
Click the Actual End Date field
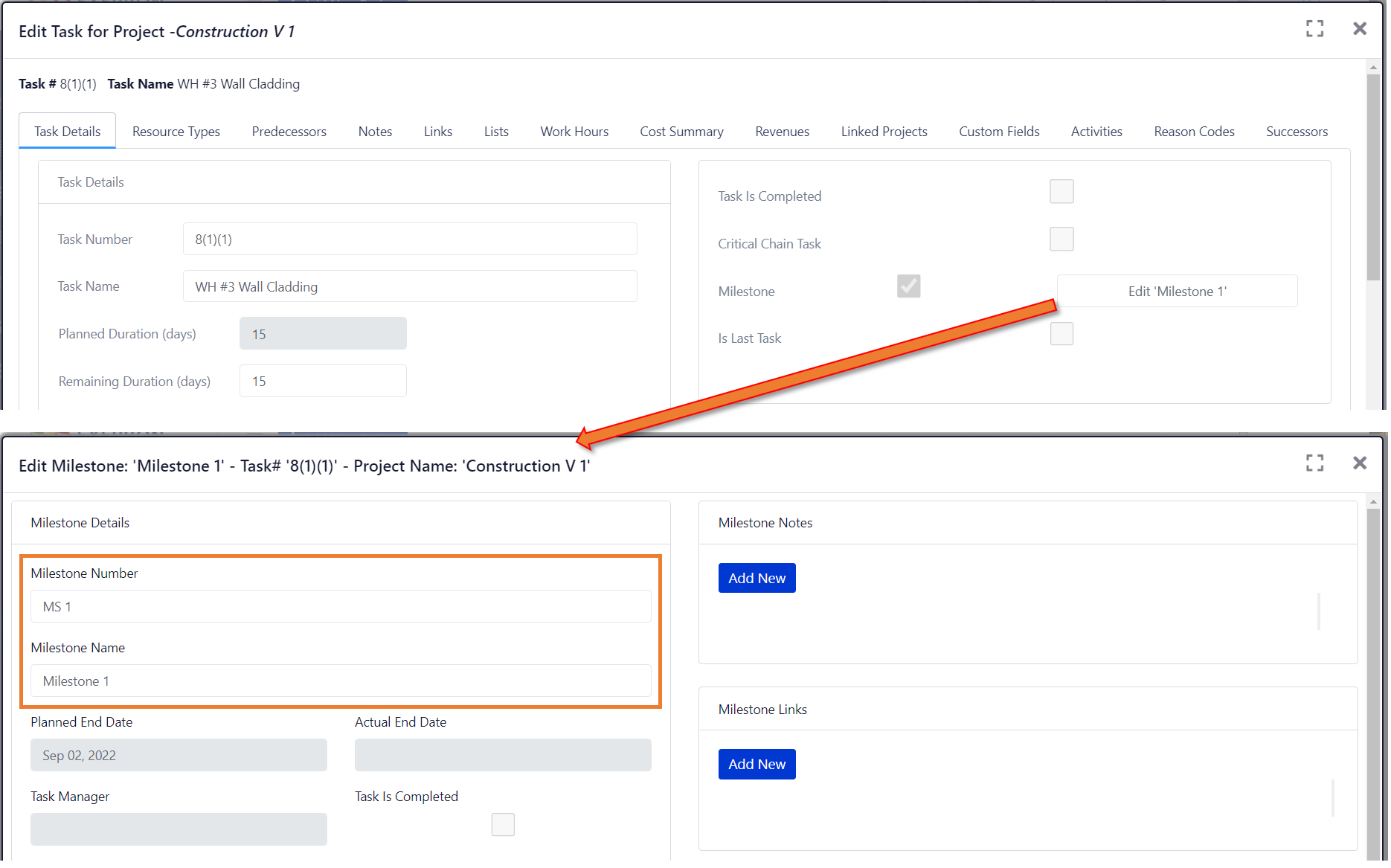503,755
